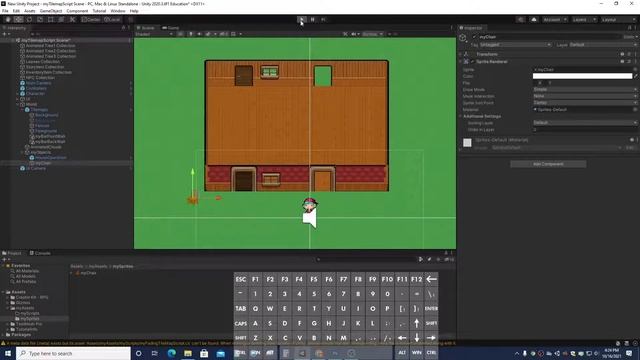Viewport: 640px width, 360px height.
Task: Collapse the Transform component
Action: click(x=460, y=54)
